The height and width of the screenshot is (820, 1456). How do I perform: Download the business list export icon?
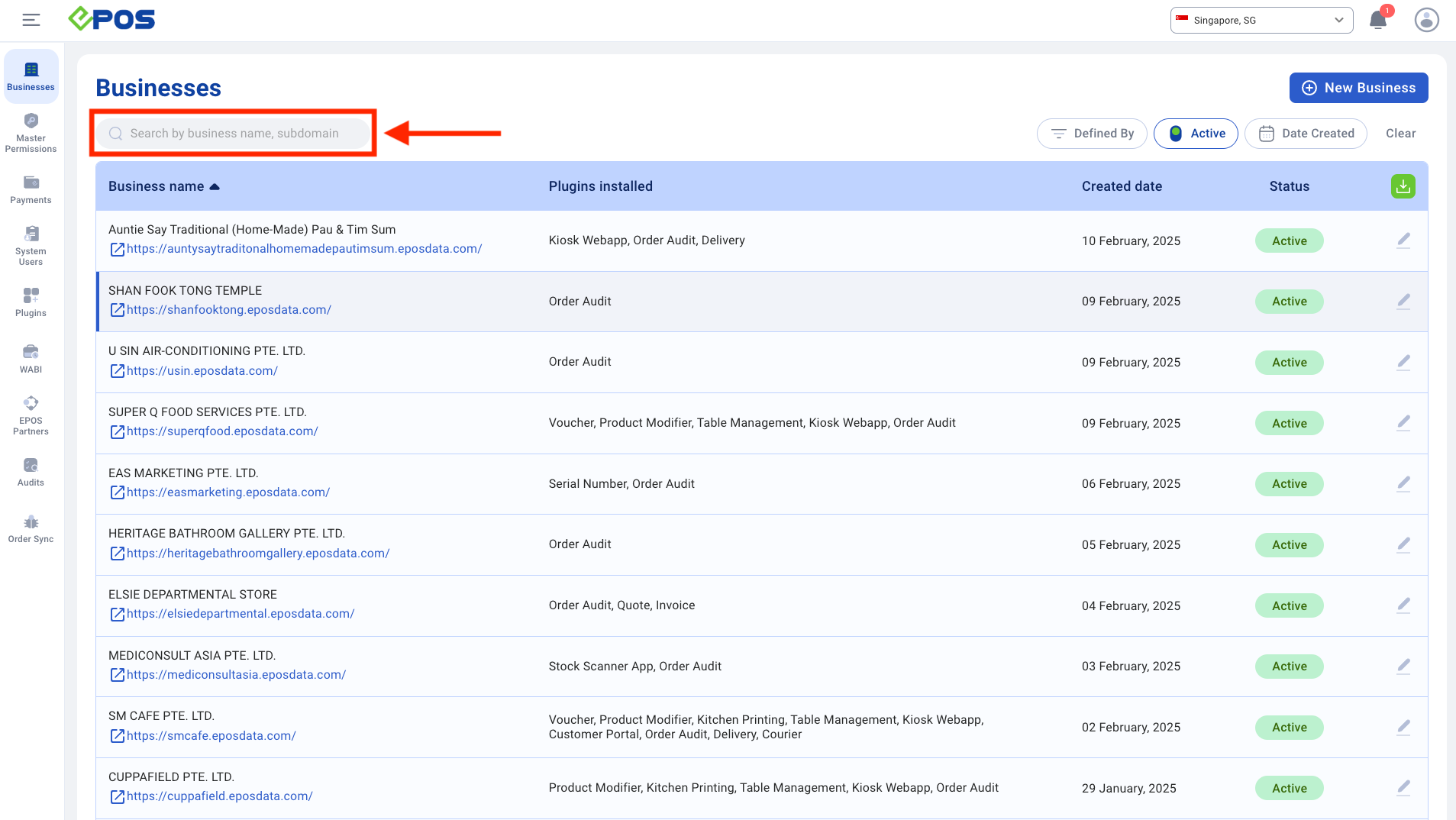coord(1403,186)
